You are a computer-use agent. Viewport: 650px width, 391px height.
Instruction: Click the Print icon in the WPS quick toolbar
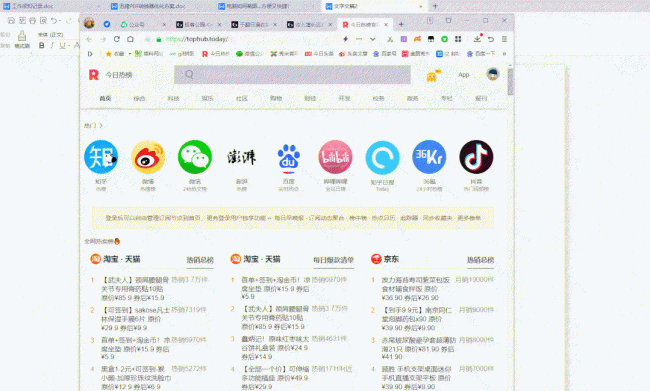click(x=32, y=20)
